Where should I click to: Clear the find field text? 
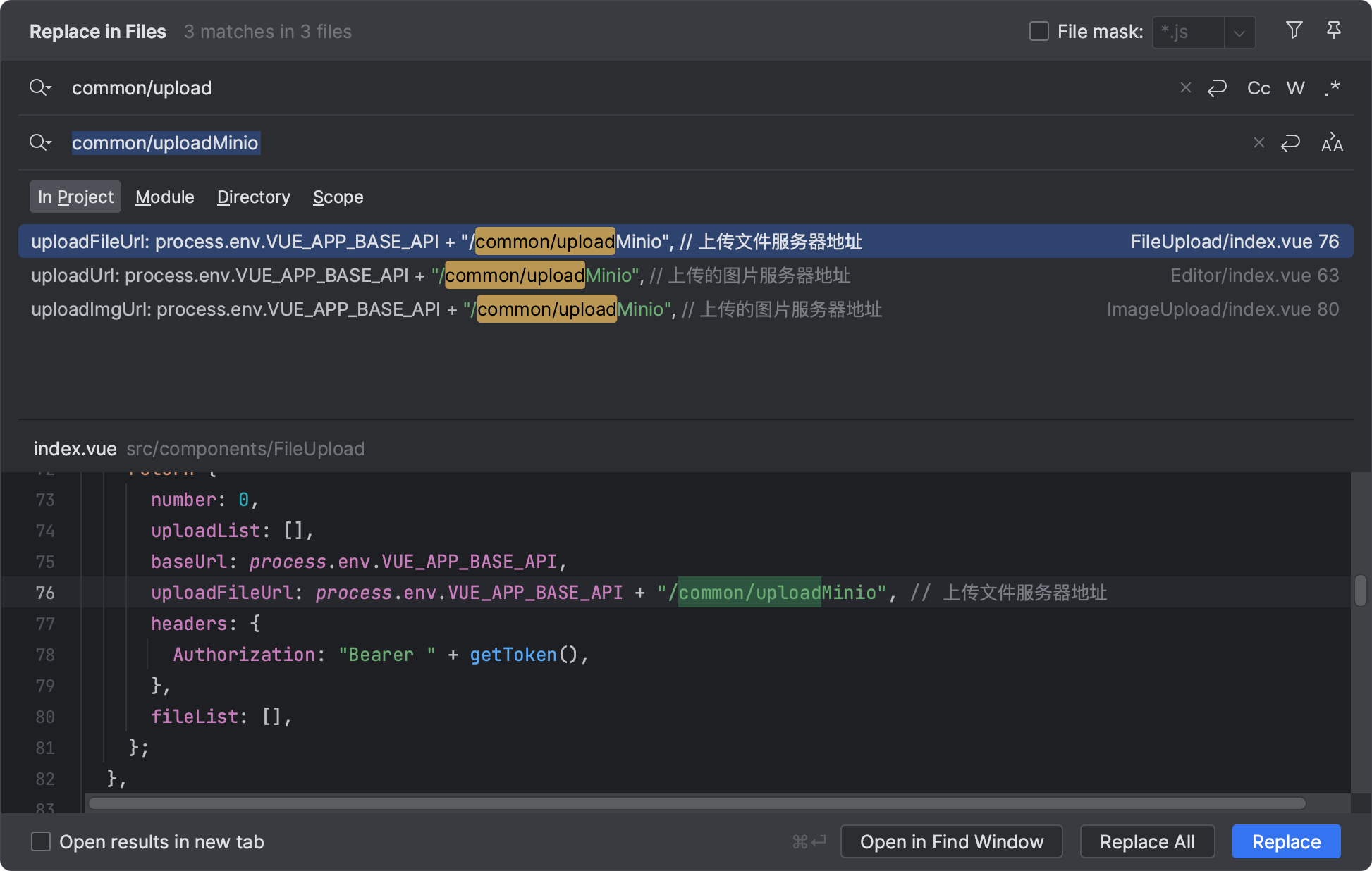pyautogui.click(x=1186, y=87)
